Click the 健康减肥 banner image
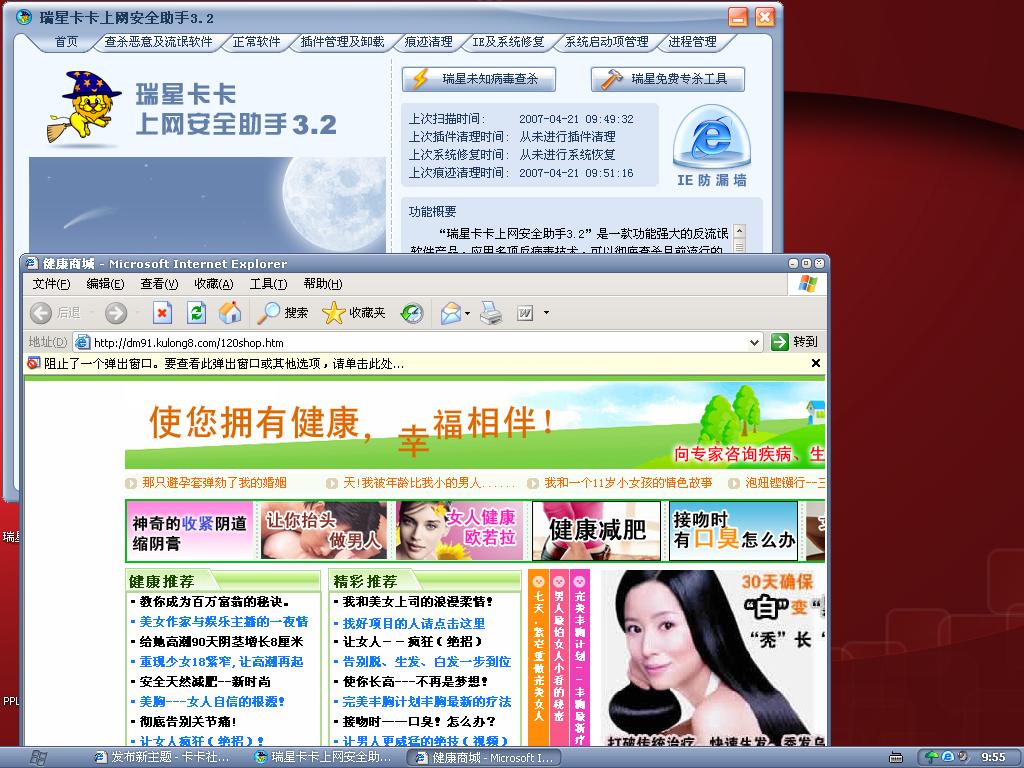This screenshot has width=1024, height=768. pyautogui.click(x=596, y=531)
